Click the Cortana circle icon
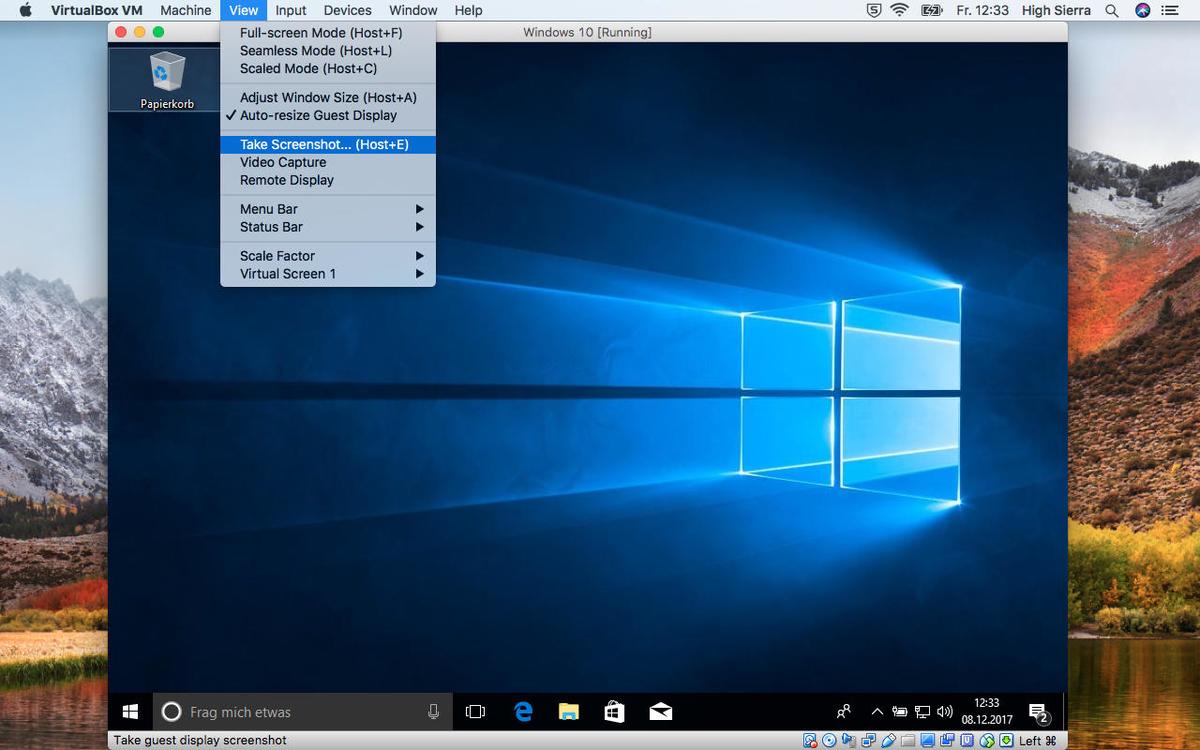 [171, 712]
